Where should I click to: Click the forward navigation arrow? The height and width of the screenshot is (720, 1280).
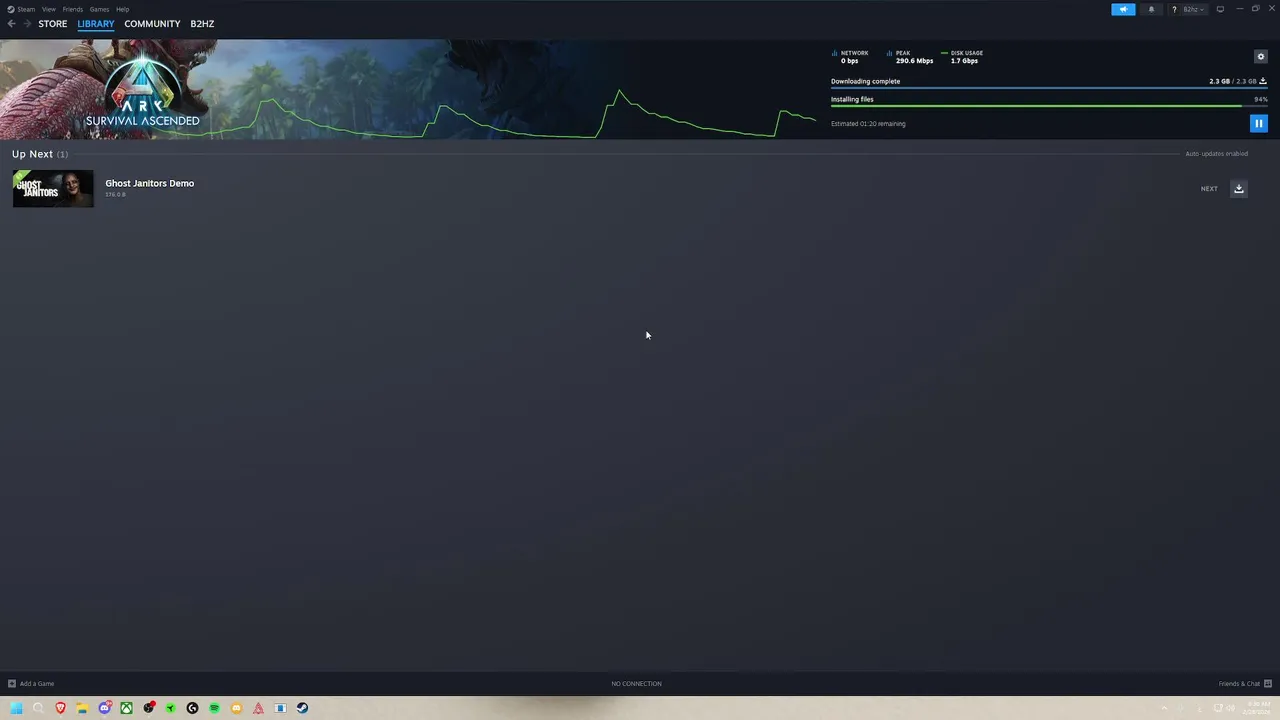(x=27, y=24)
